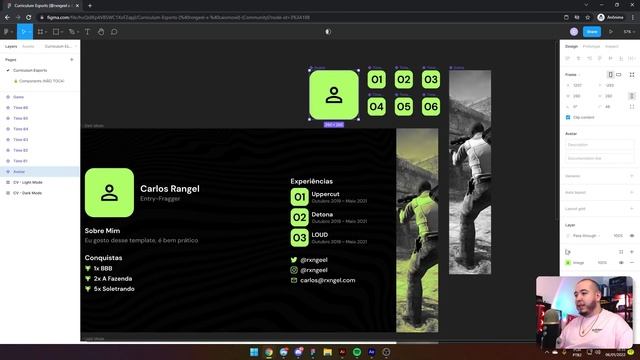Open Move tool options dropdown arrow

click(x=29, y=32)
